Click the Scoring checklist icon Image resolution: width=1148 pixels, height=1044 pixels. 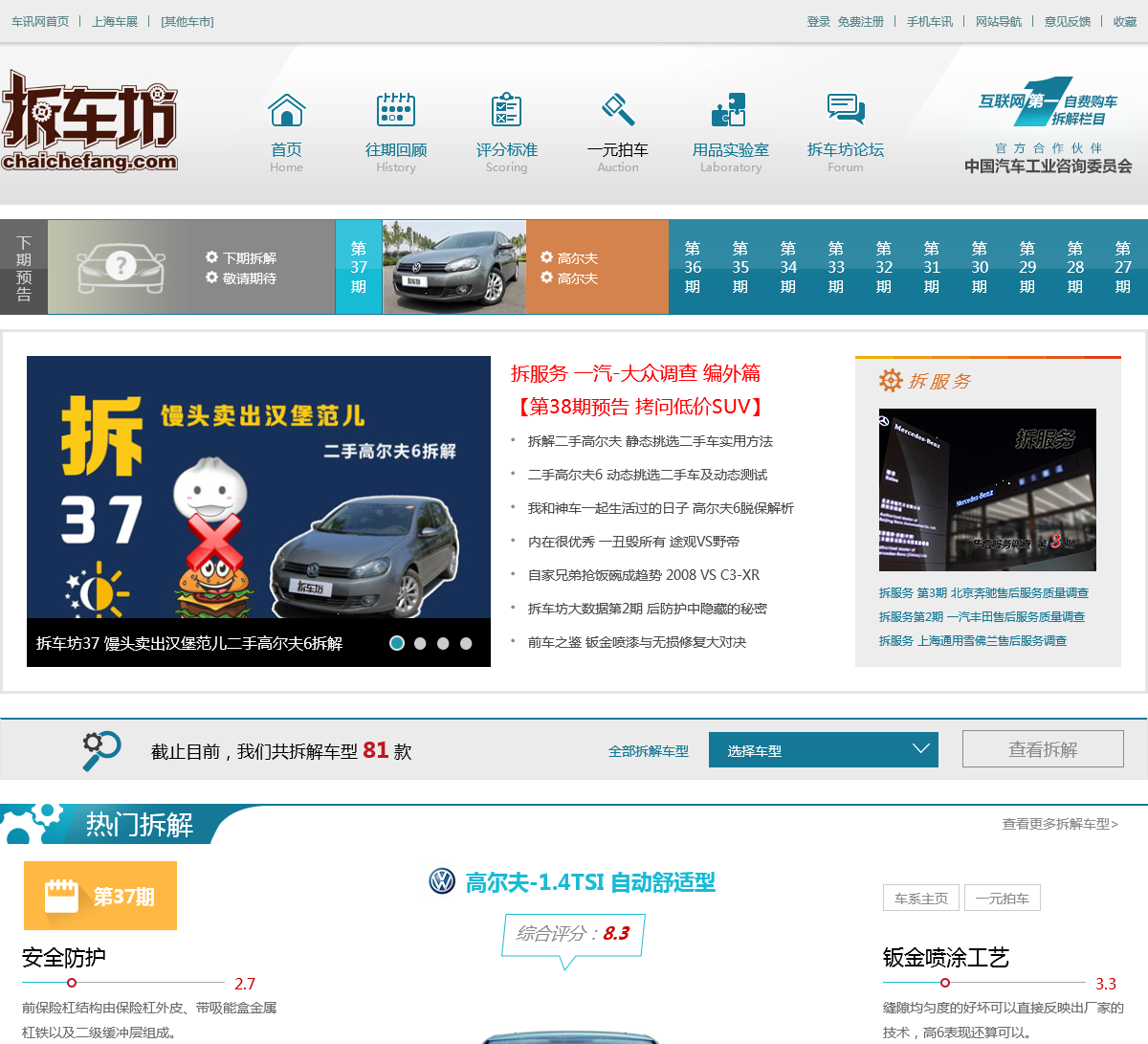pos(506,110)
